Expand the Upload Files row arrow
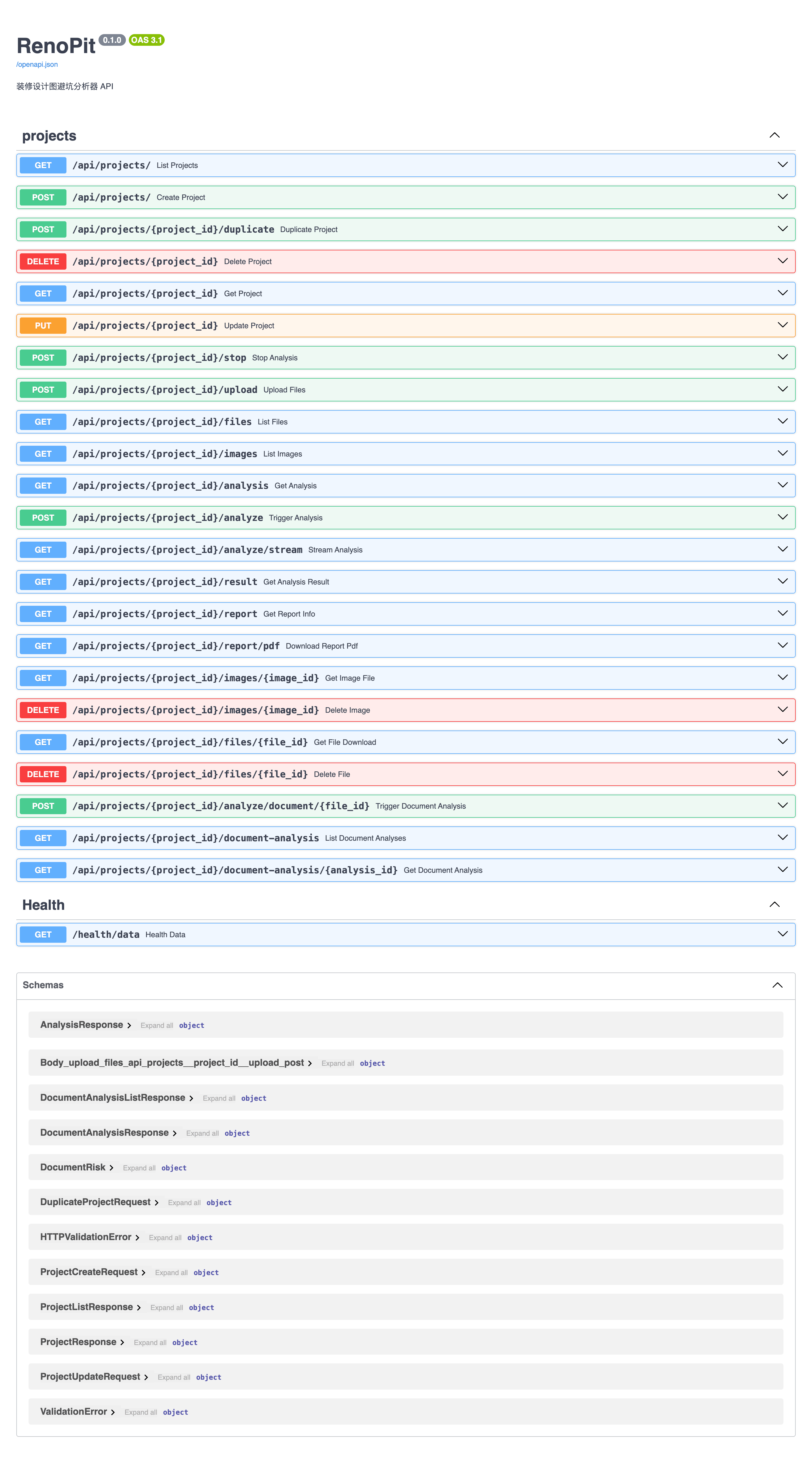Viewport: 812px width, 1459px height. [x=783, y=389]
